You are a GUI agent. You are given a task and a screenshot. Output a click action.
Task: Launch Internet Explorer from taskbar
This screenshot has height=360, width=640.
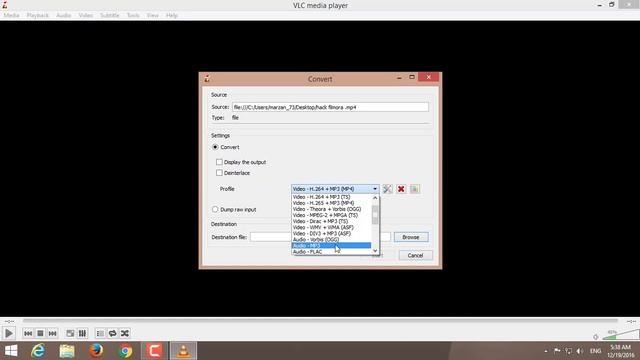pyautogui.click(x=38, y=351)
